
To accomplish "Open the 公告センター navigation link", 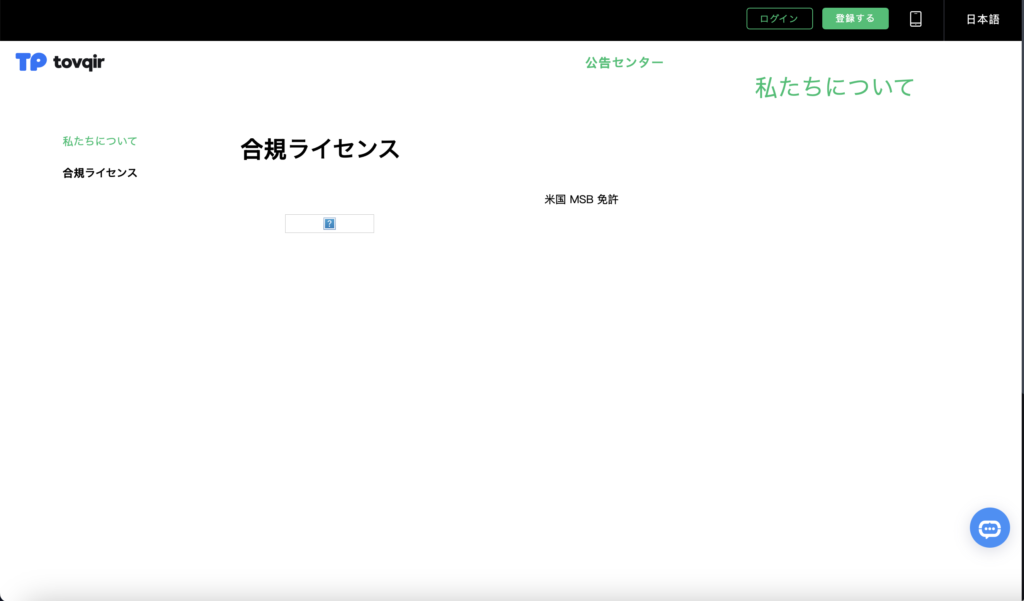I will (624, 63).
